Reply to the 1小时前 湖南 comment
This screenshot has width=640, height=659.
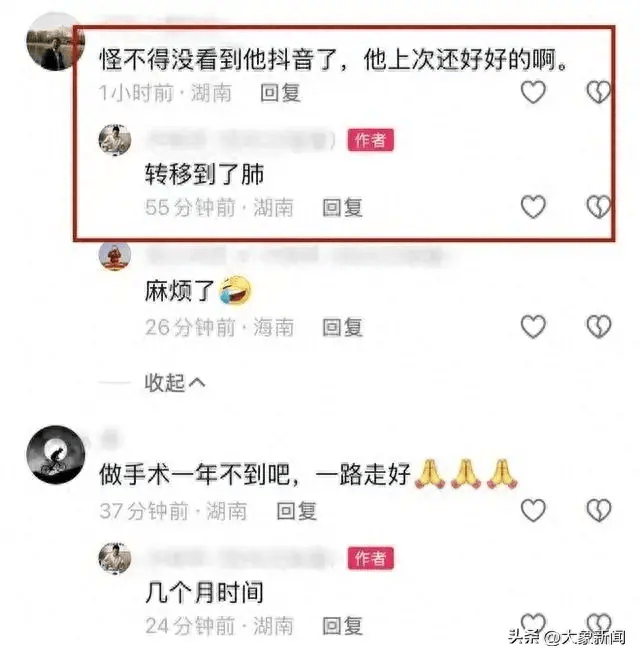click(280, 93)
